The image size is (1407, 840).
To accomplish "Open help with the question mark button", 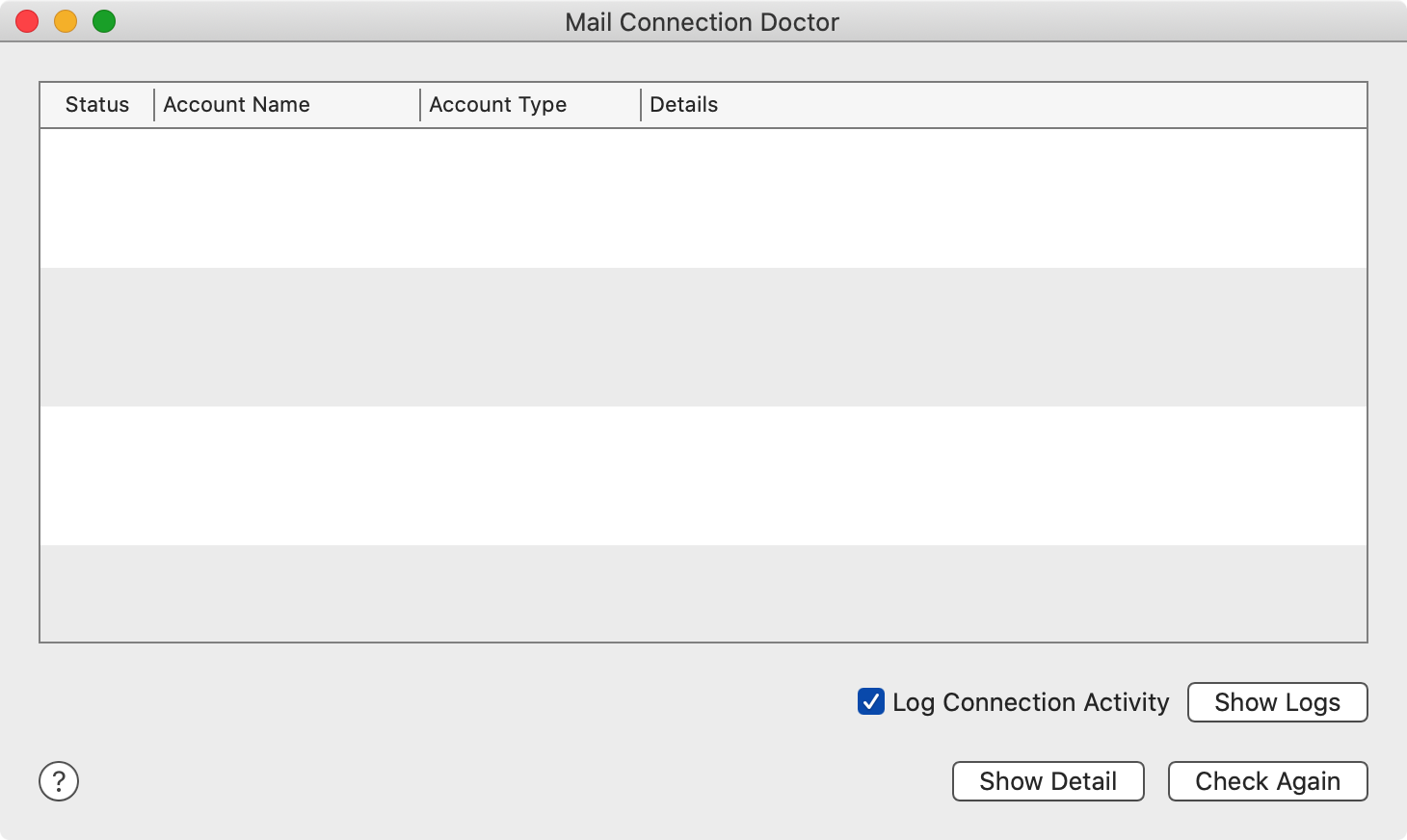I will 59,781.
